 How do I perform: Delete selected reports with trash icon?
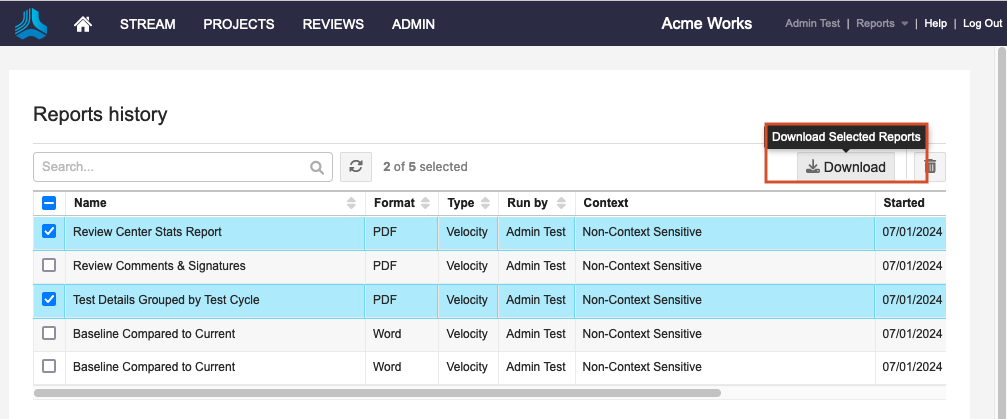coord(930,167)
